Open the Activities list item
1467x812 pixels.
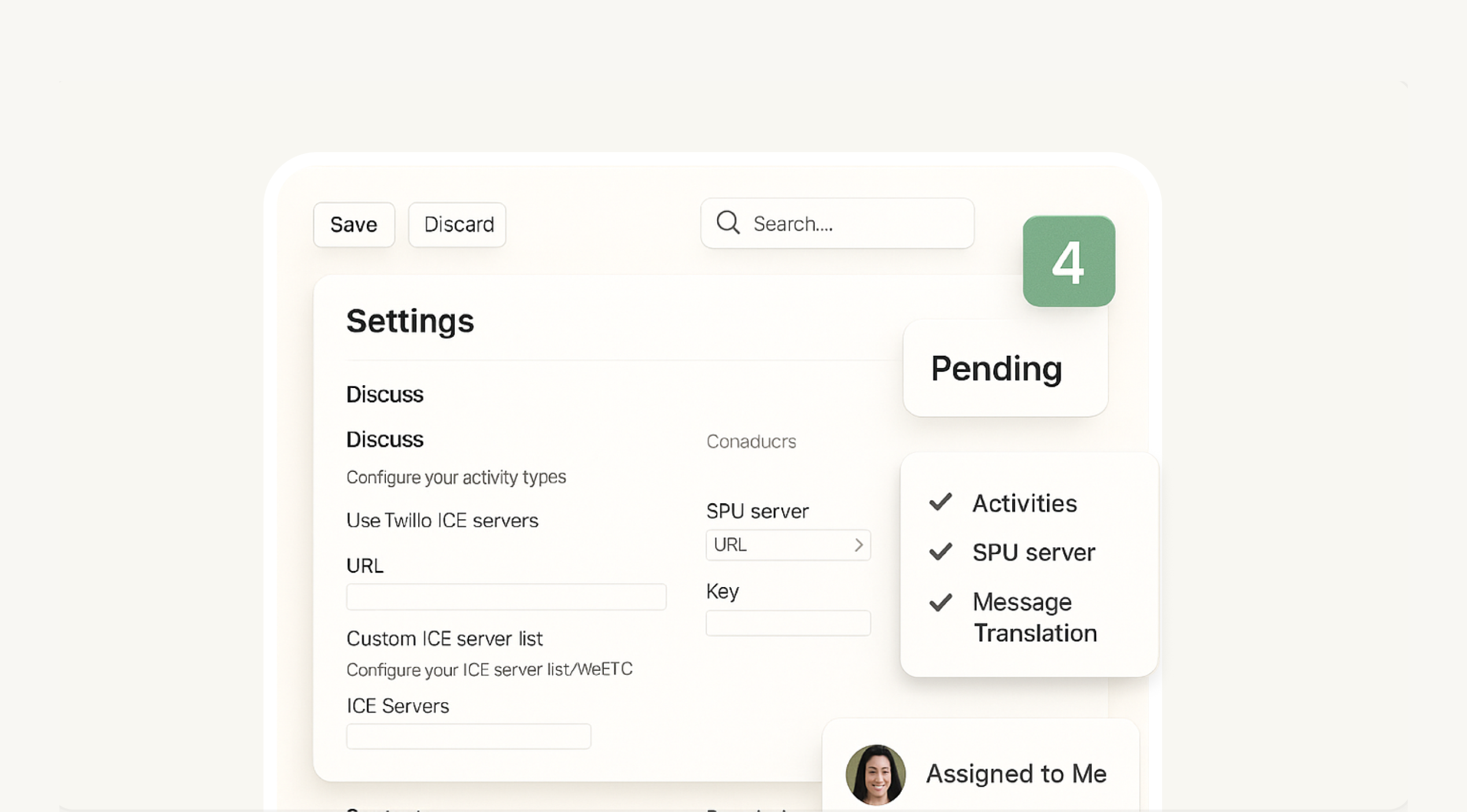click(1024, 503)
